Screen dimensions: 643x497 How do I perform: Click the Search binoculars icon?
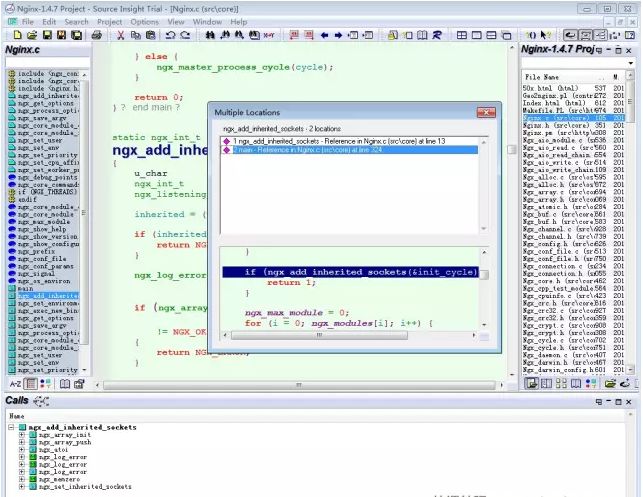[x=210, y=35]
